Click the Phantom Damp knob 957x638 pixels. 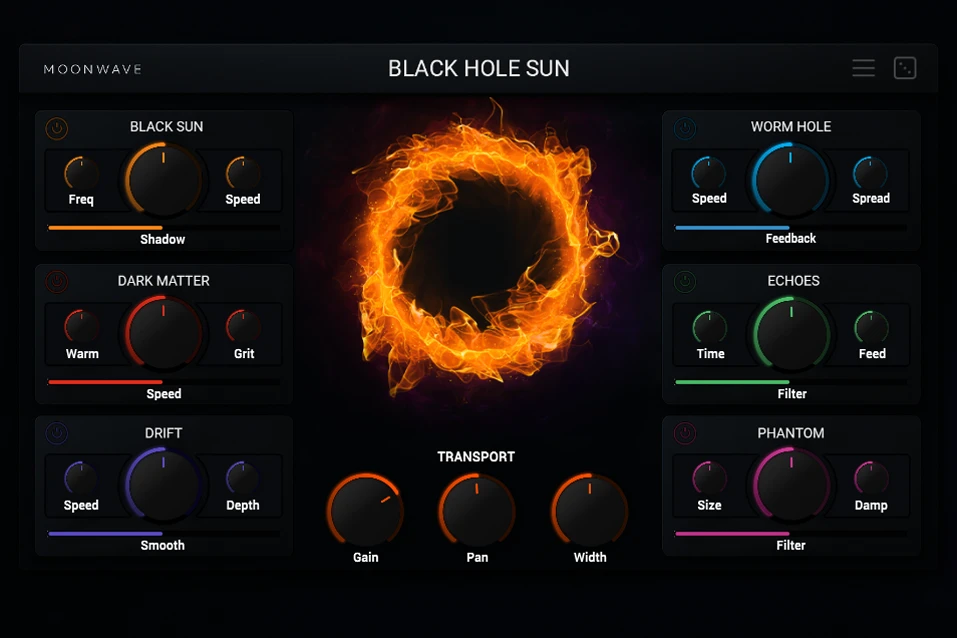pos(871,479)
